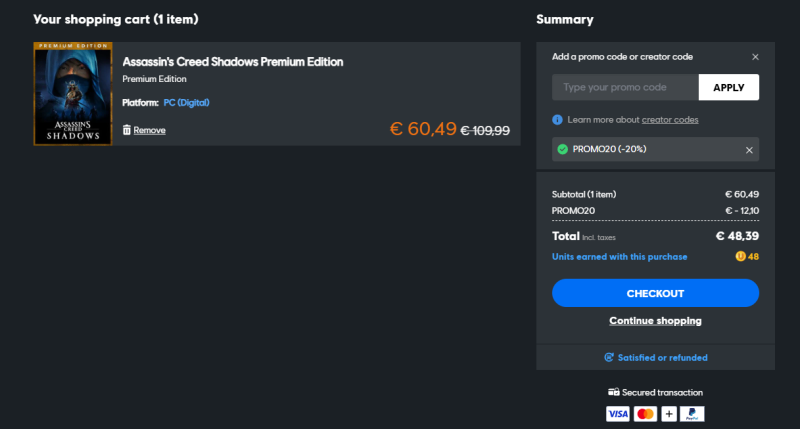This screenshot has width=800, height=429.
Task: Click the green PROMO20 checkmark icon
Action: point(563,150)
